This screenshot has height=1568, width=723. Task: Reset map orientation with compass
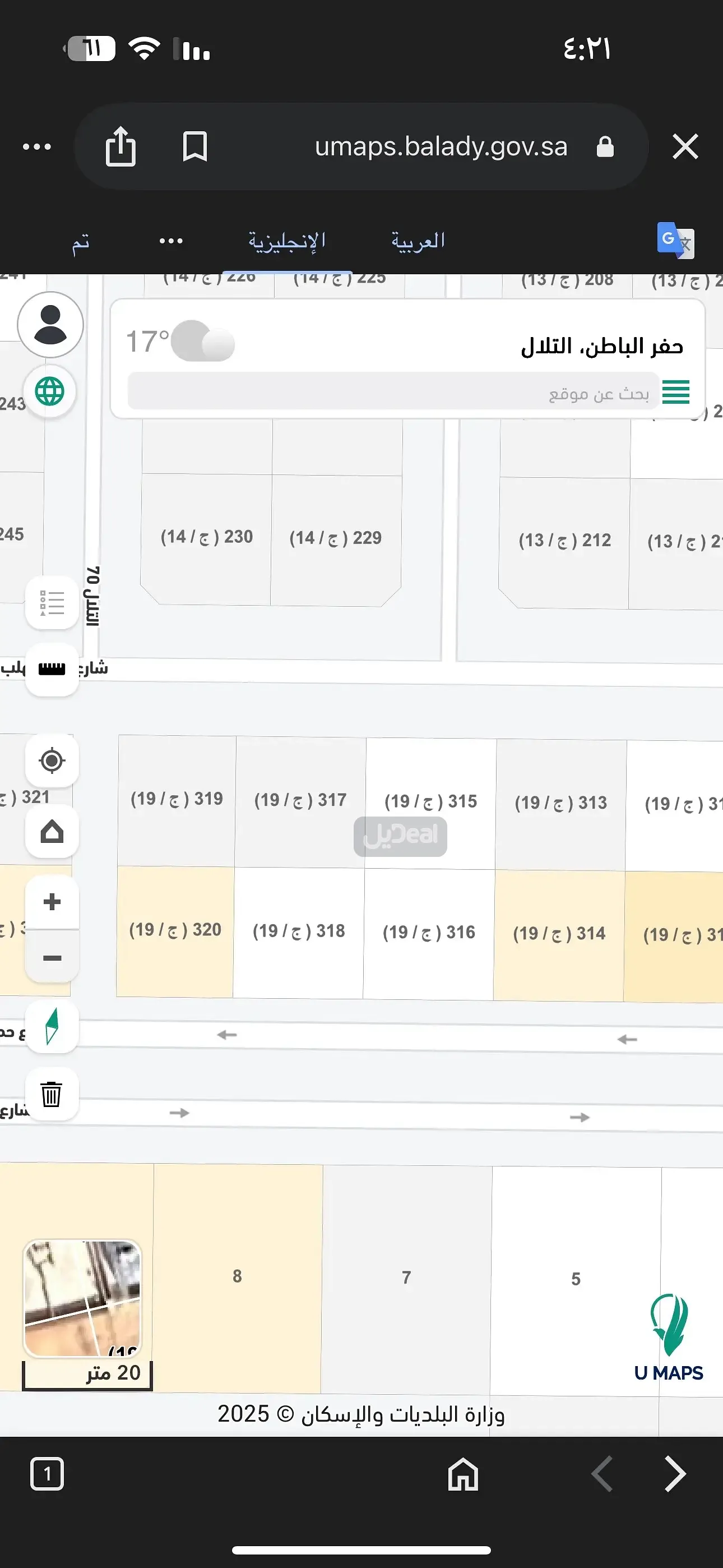coord(52,1026)
